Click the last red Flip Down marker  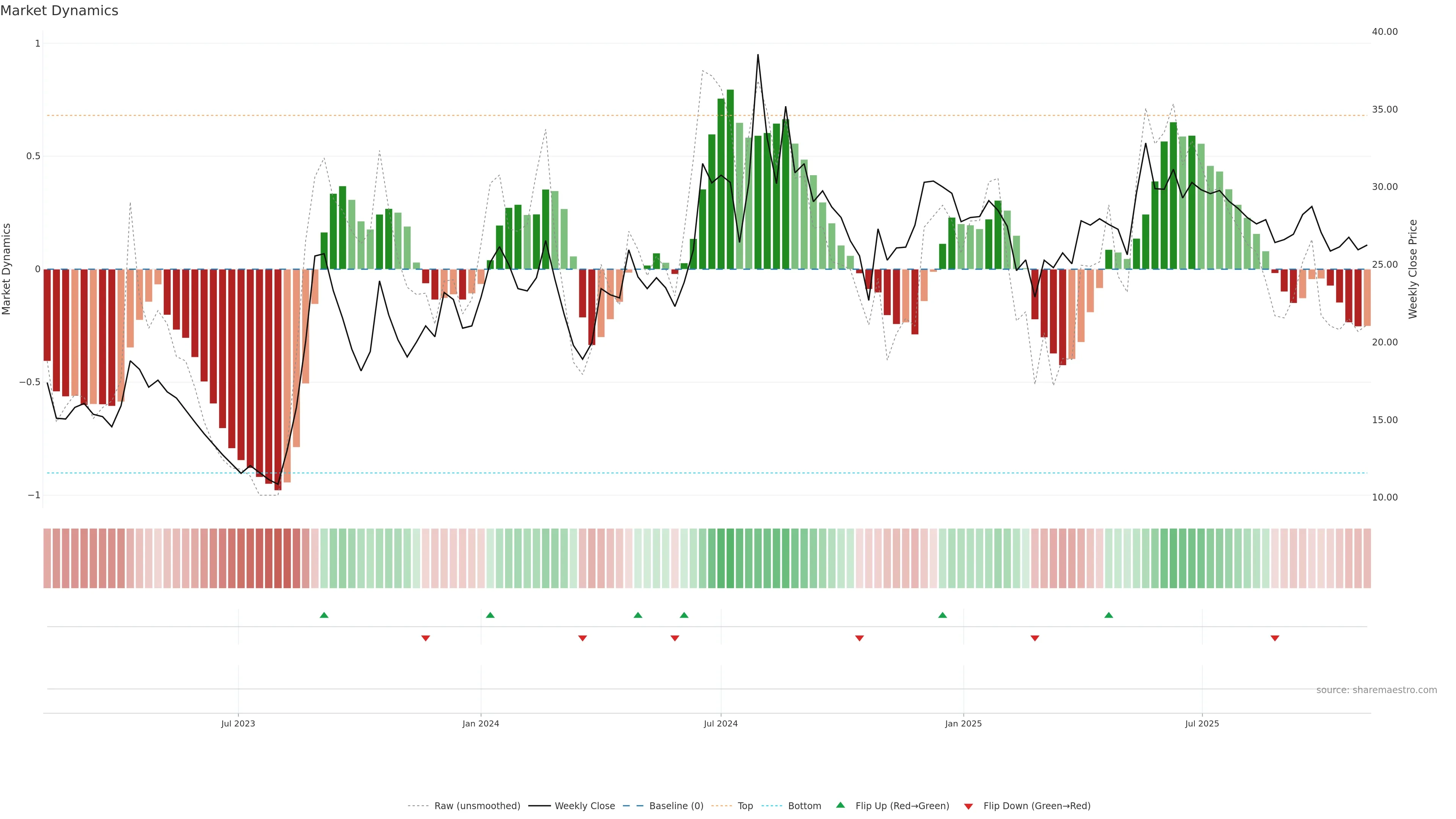1274,638
